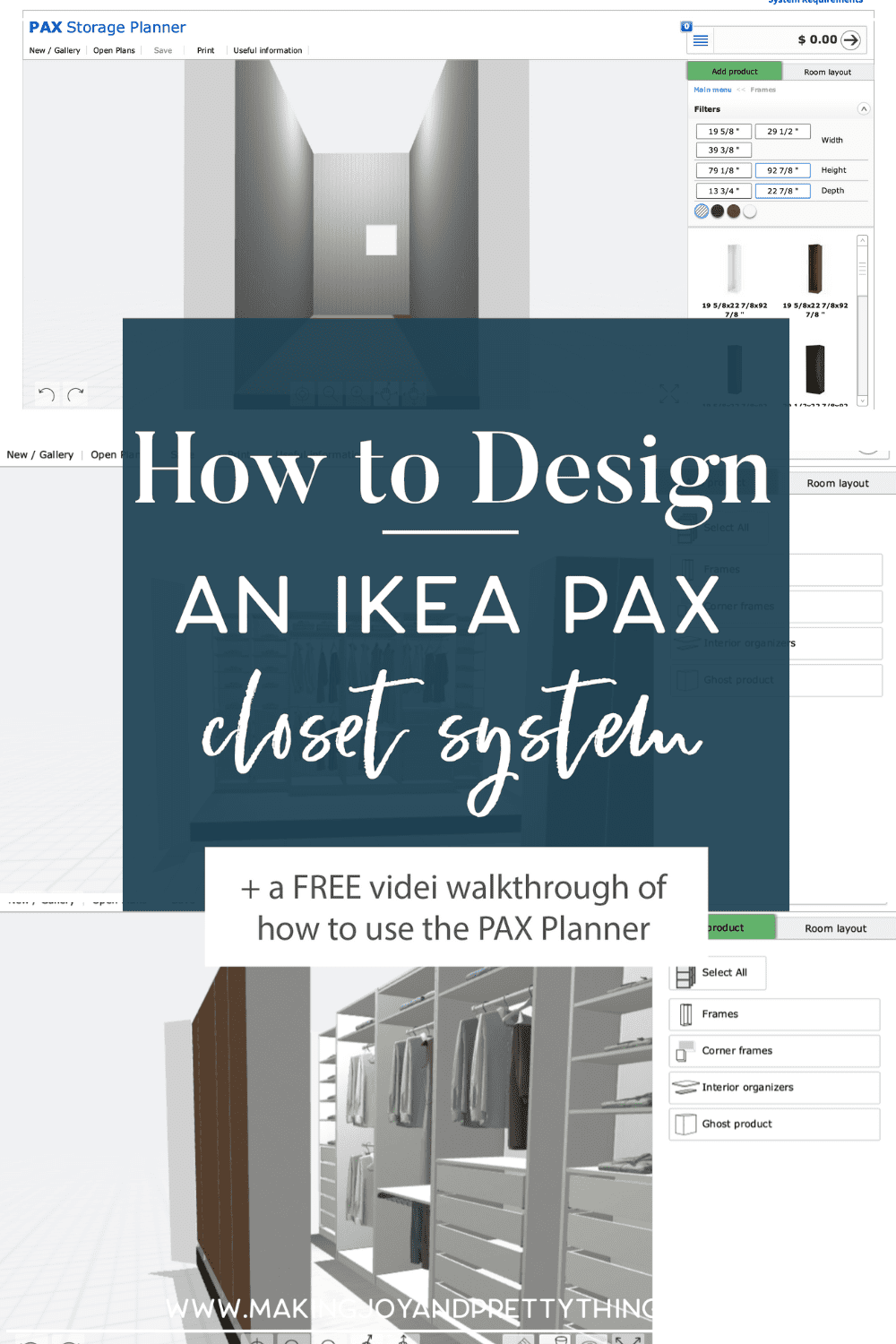Click the product list scrollbar thumb
The height and width of the screenshot is (1344, 896).
click(x=862, y=271)
